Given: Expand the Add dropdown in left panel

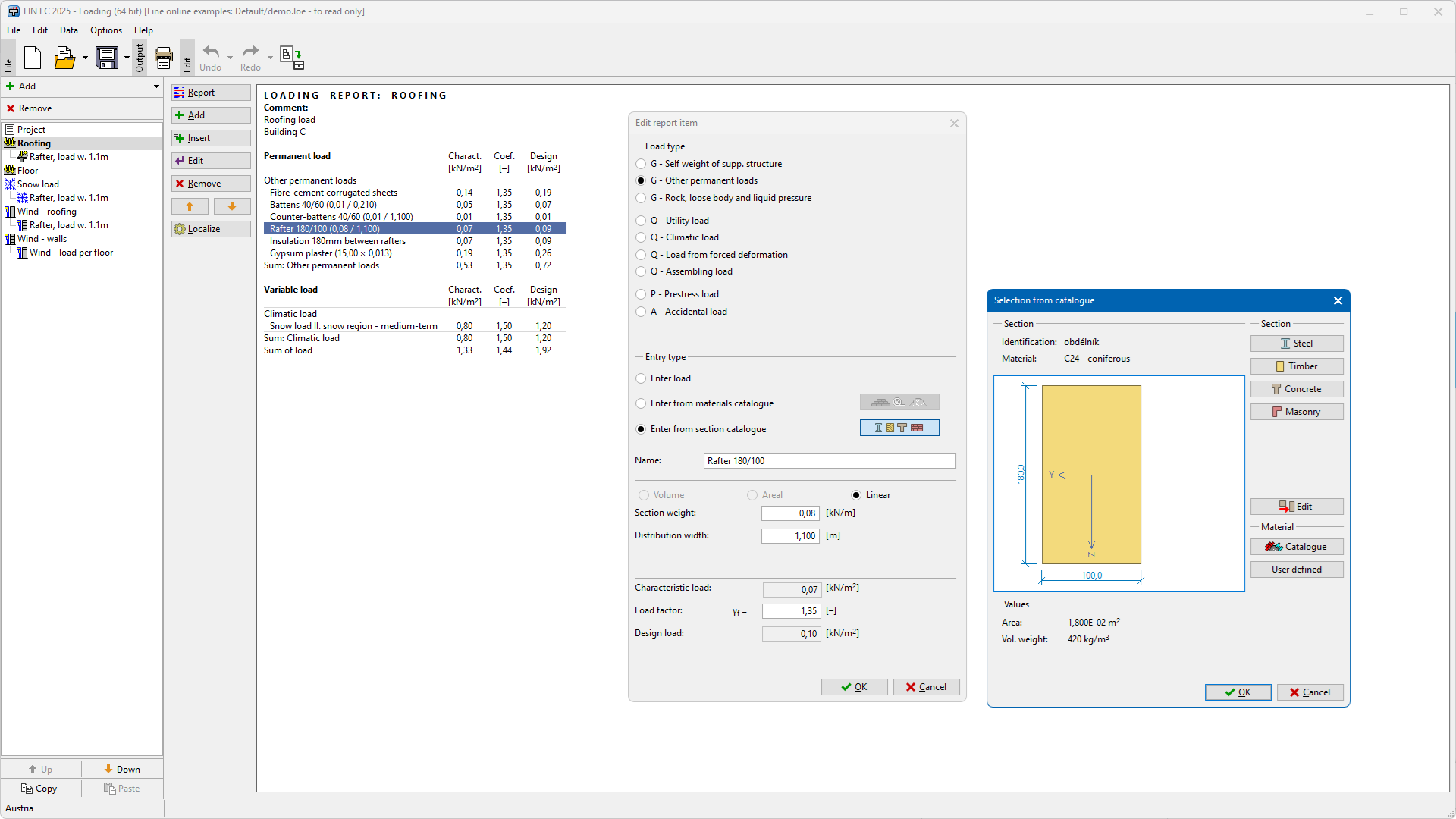Looking at the screenshot, I should pos(156,86).
